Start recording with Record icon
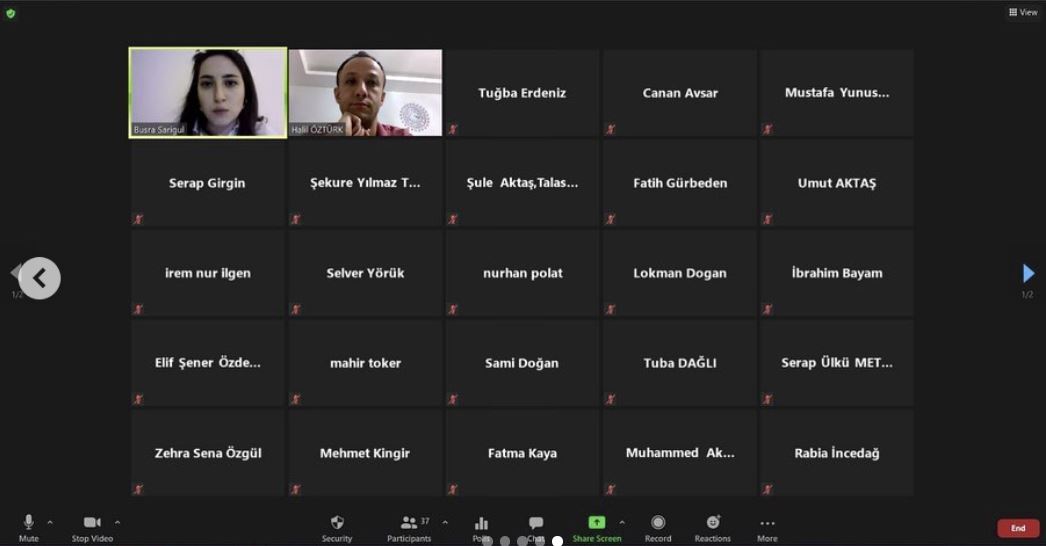 click(x=658, y=523)
